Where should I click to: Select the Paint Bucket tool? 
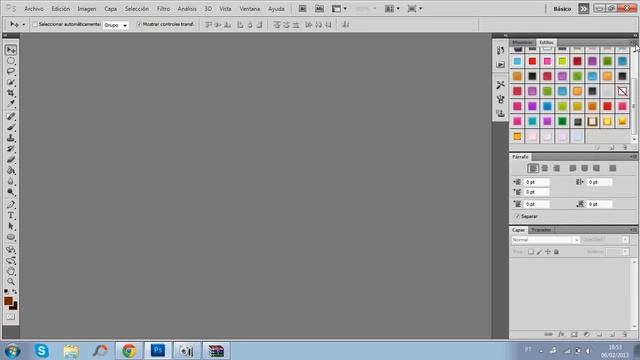11,170
